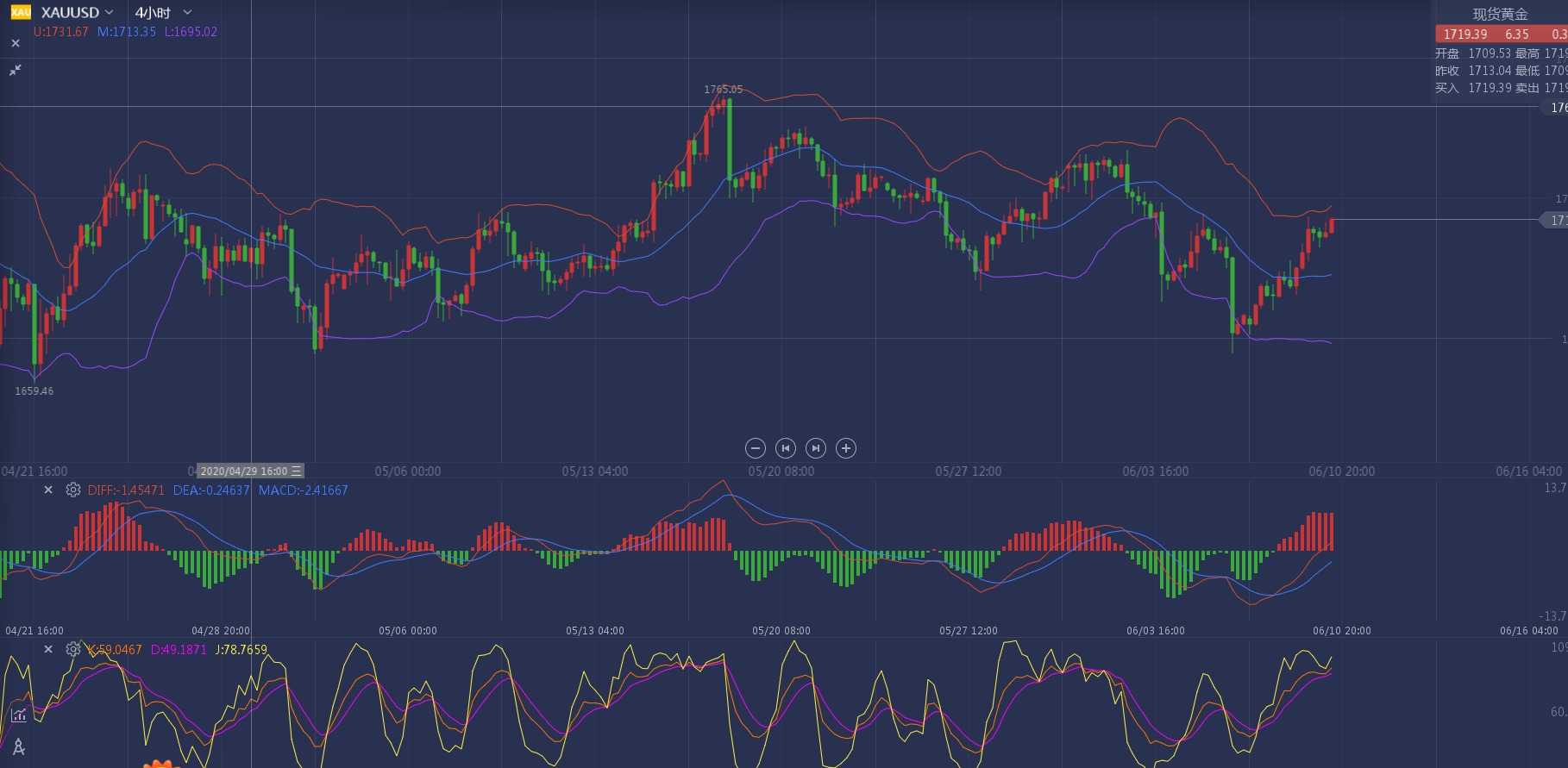Click the crosshair date label menu icon
The image size is (1568, 768).
[x=297, y=471]
